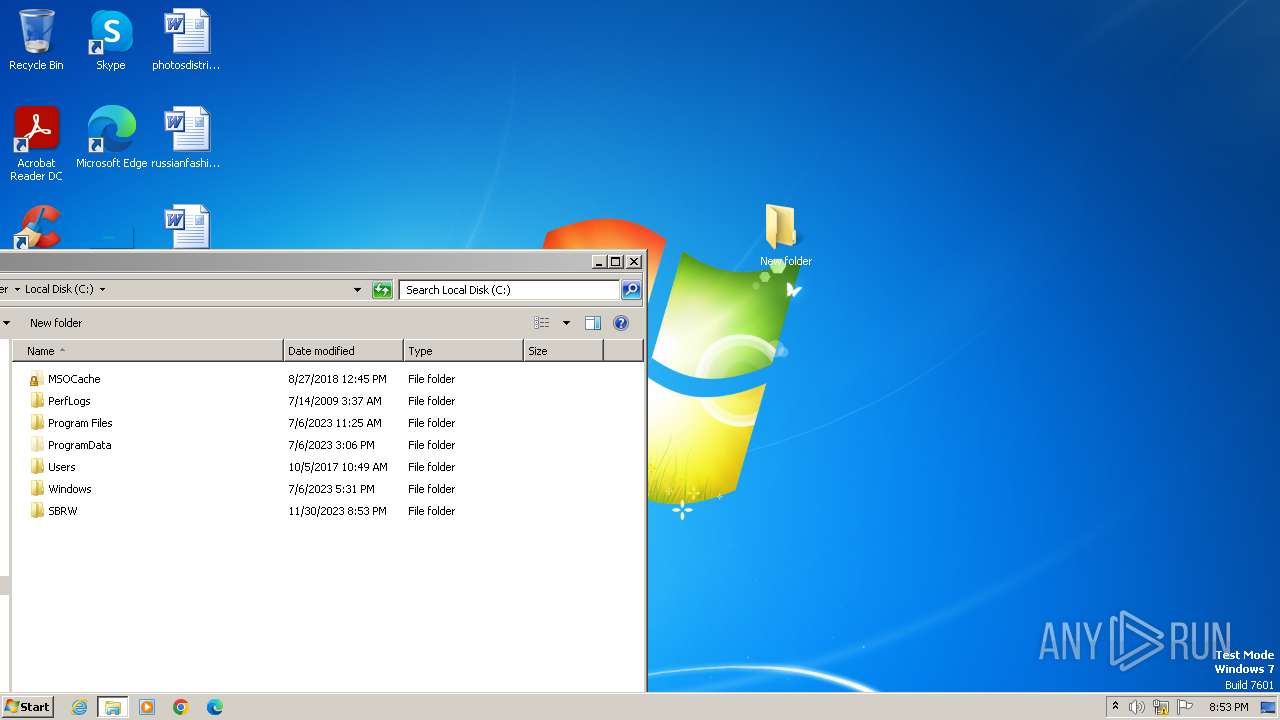This screenshot has height=720, width=1280.
Task: Click the volume speaker tray icon
Action: pos(1137,707)
